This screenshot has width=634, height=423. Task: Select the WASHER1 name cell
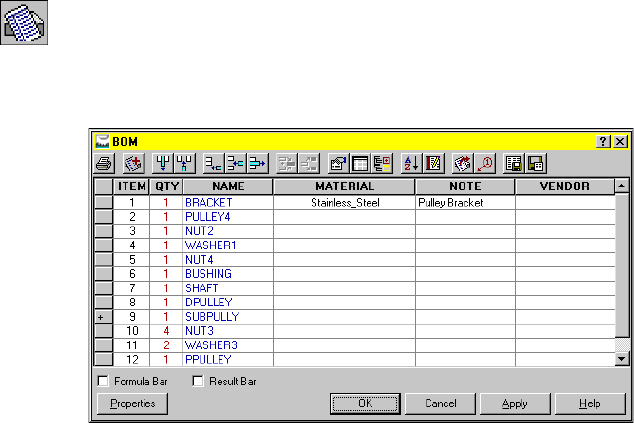click(x=228, y=245)
